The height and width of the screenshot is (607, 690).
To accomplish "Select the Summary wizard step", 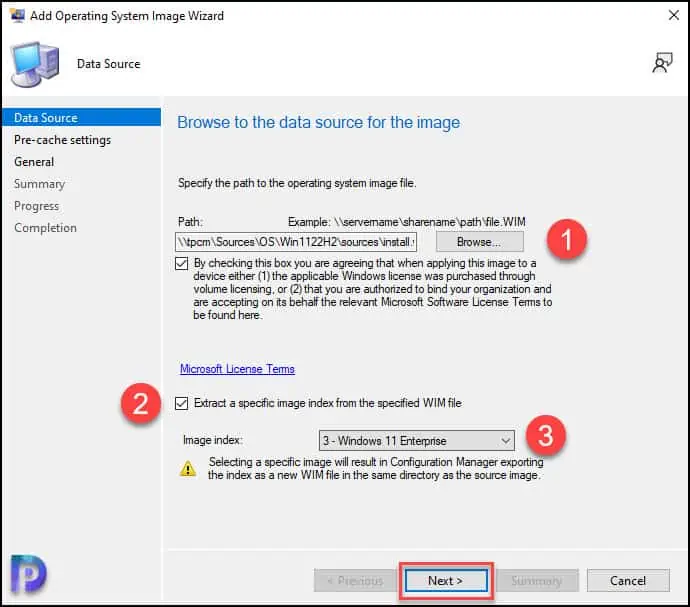I will click(39, 184).
